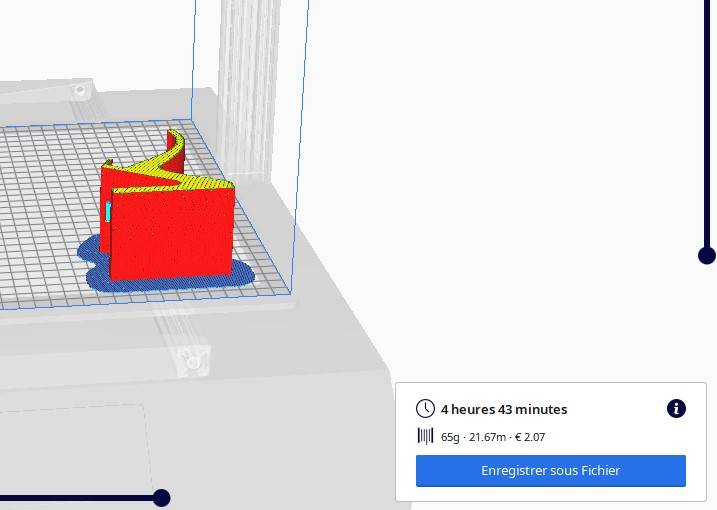The width and height of the screenshot is (717, 510).
Task: Click the clock print time icon
Action: pyautogui.click(x=425, y=408)
